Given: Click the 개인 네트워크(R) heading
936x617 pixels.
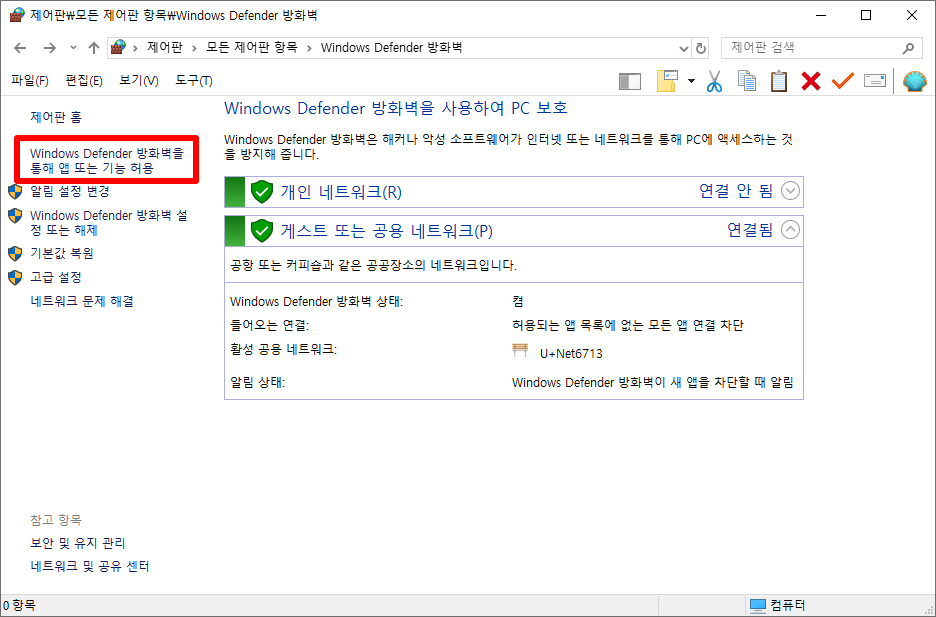Looking at the screenshot, I should coord(341,192).
